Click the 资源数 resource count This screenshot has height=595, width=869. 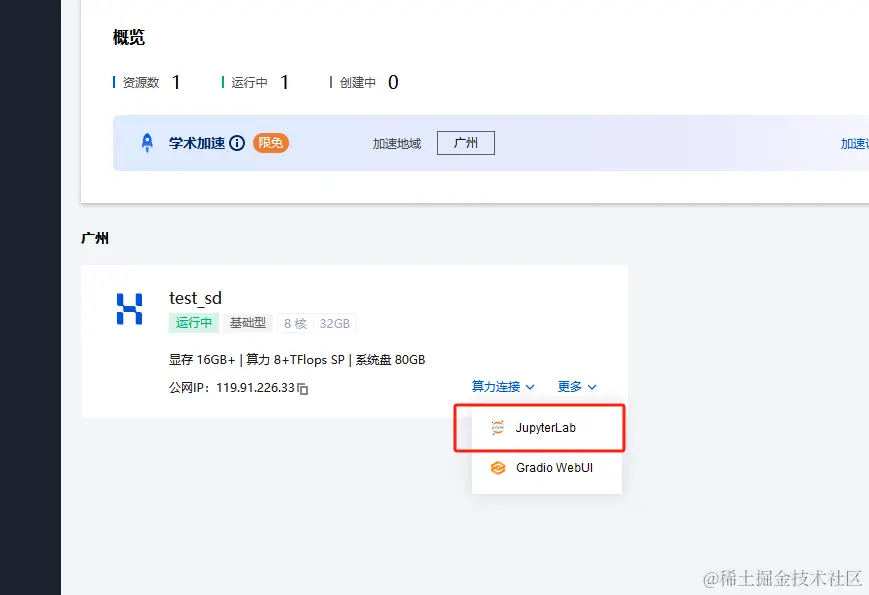click(147, 82)
